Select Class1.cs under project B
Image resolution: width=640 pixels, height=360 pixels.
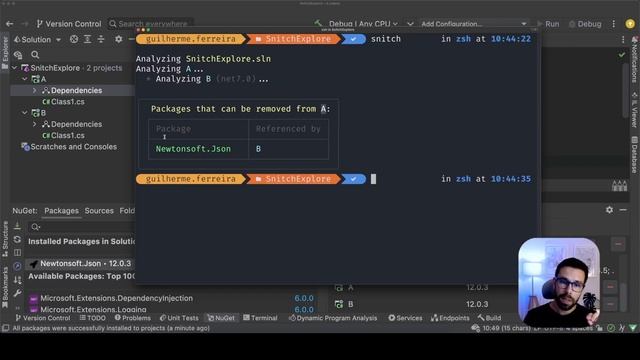click(x=63, y=136)
